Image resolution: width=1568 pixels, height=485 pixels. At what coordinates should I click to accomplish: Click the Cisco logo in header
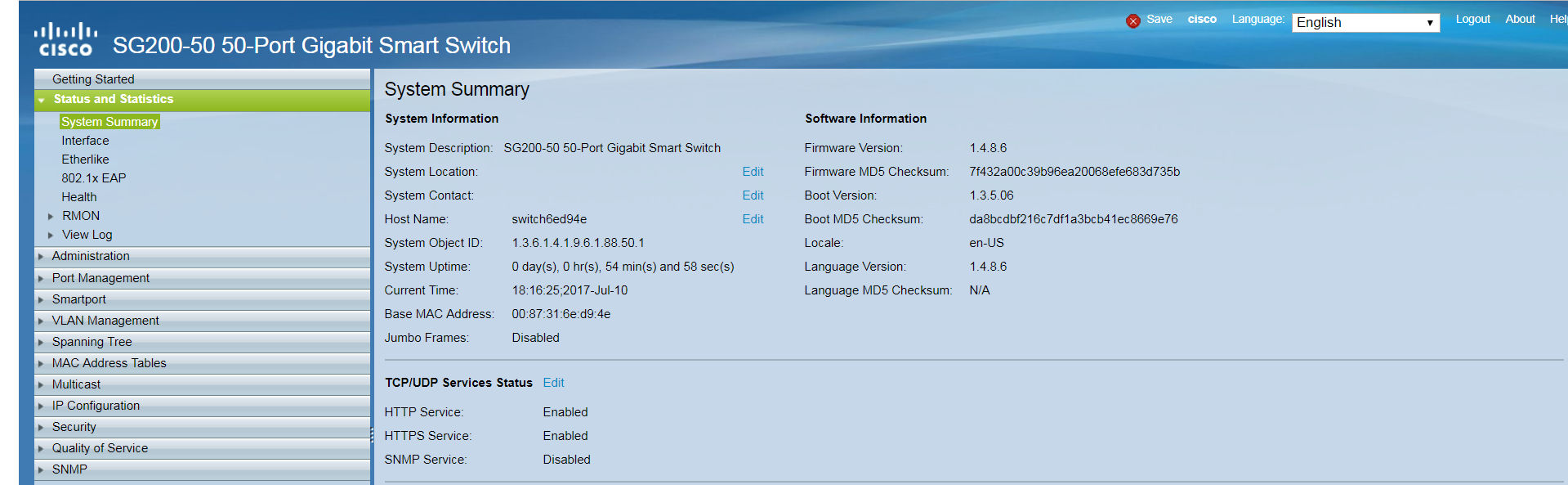65,40
